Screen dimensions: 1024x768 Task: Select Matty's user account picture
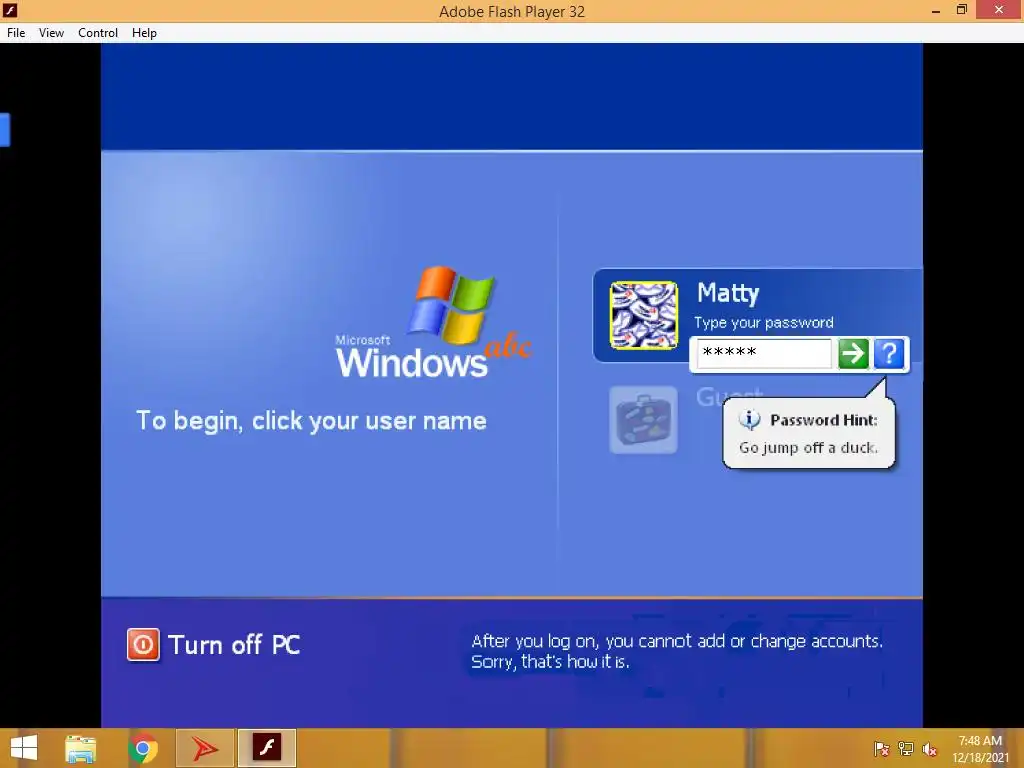click(643, 315)
